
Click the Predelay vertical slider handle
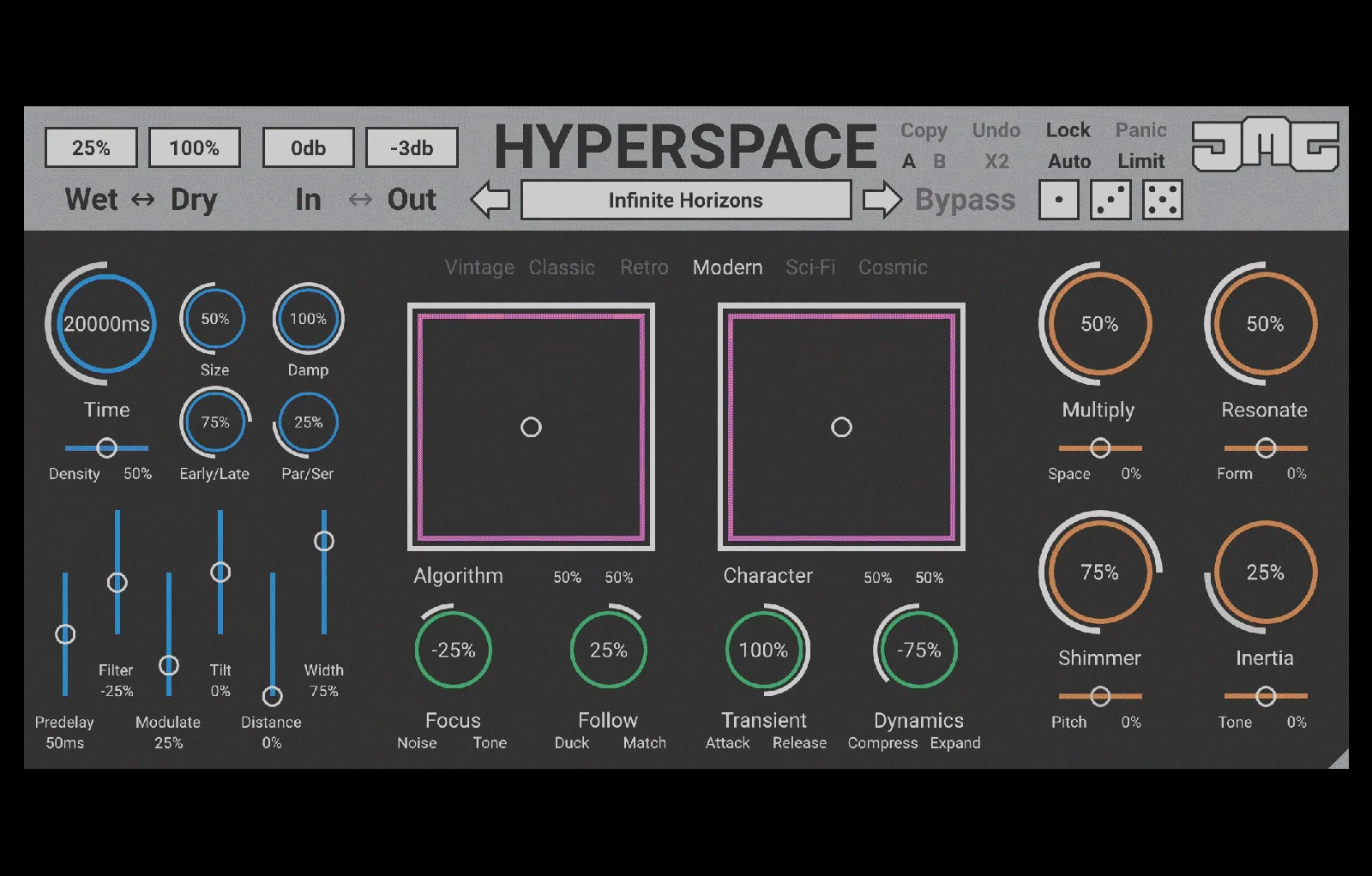[x=65, y=634]
